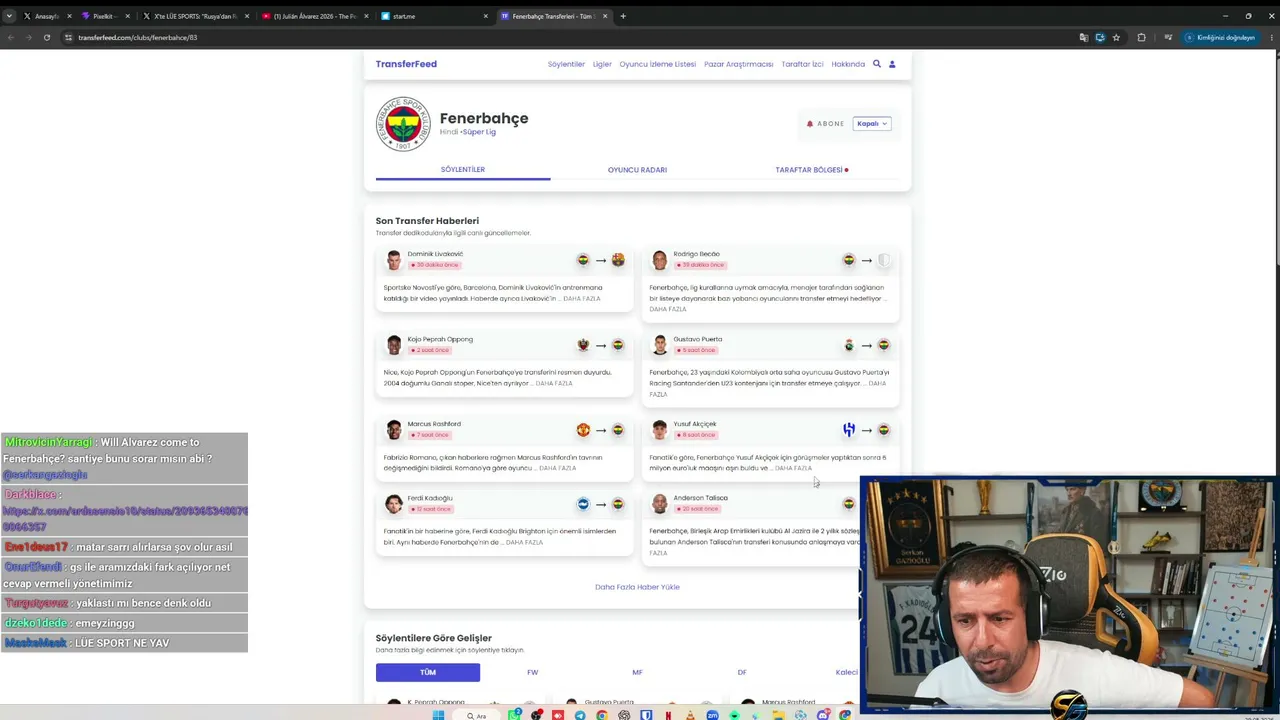Click DAHA FAZLA on Kojo Peprah Oppong card
This screenshot has height=720, width=1280.
tap(554, 383)
